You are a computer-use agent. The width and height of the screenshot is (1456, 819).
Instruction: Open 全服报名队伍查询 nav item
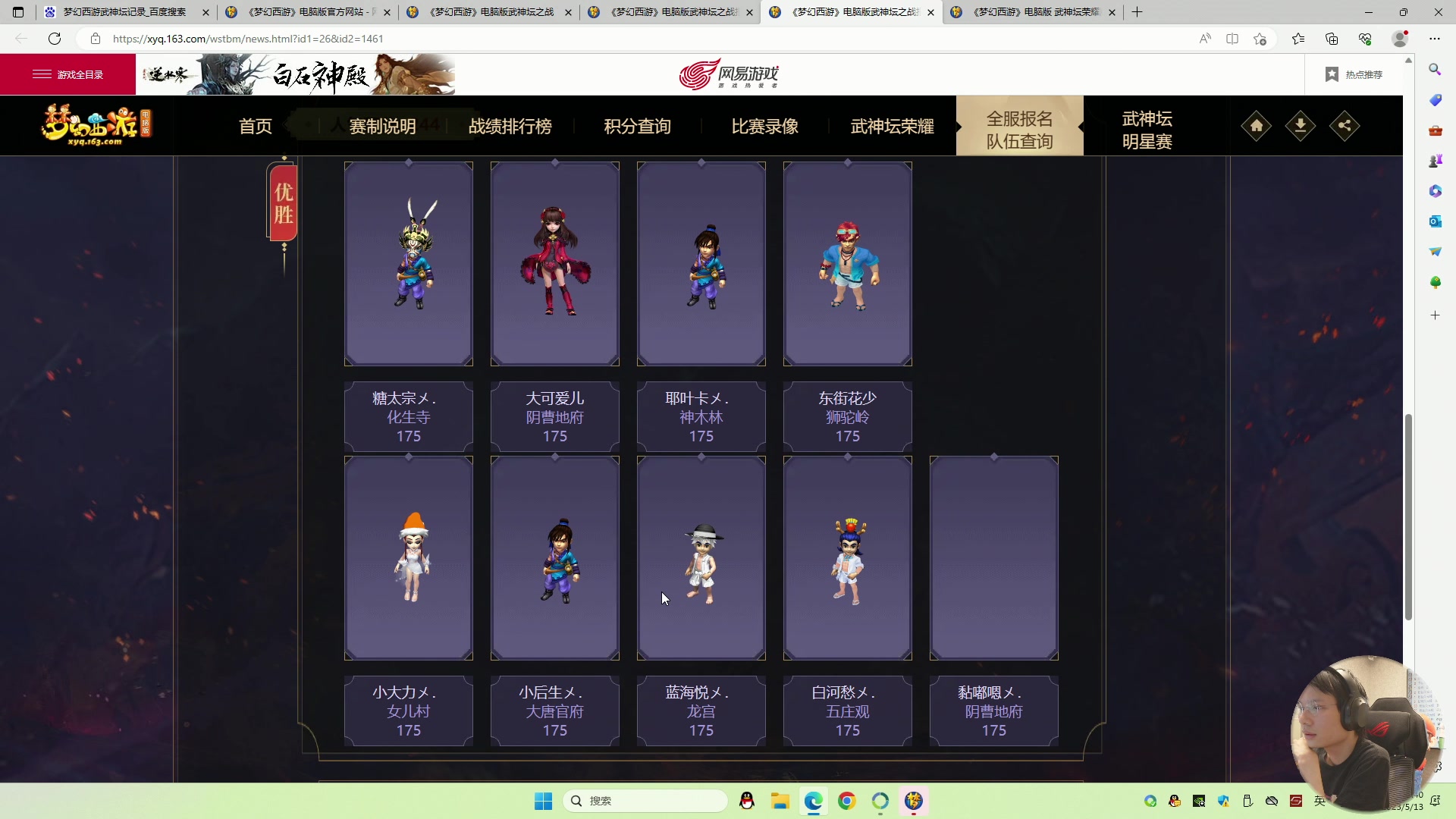[x=1019, y=126]
